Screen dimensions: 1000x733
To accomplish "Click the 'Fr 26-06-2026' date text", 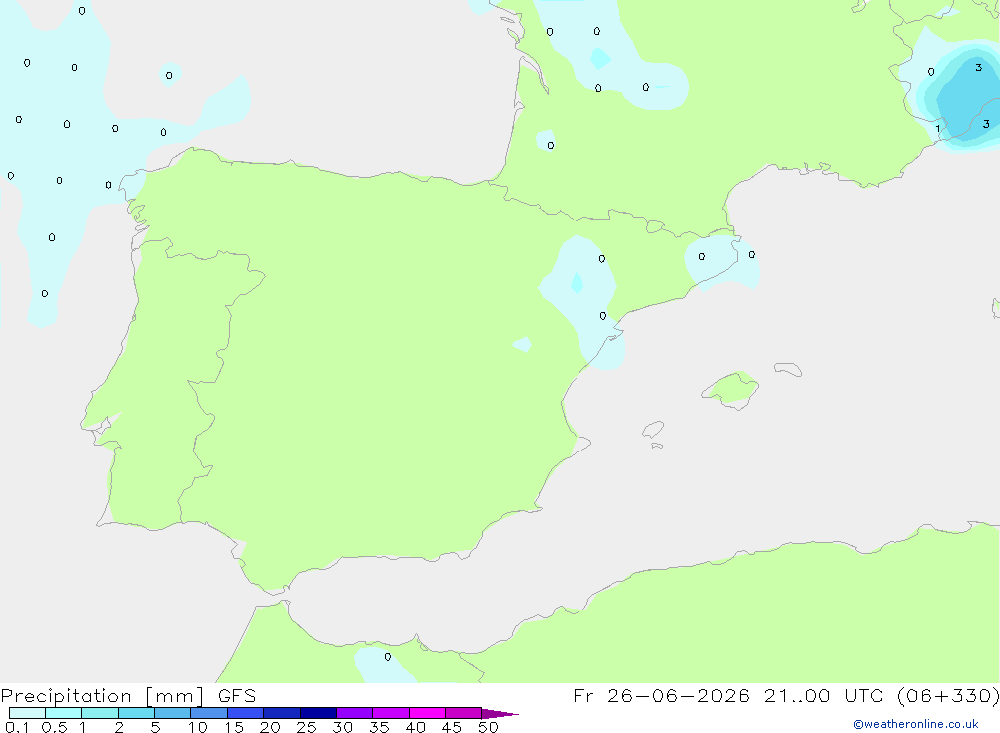I will [x=661, y=695].
